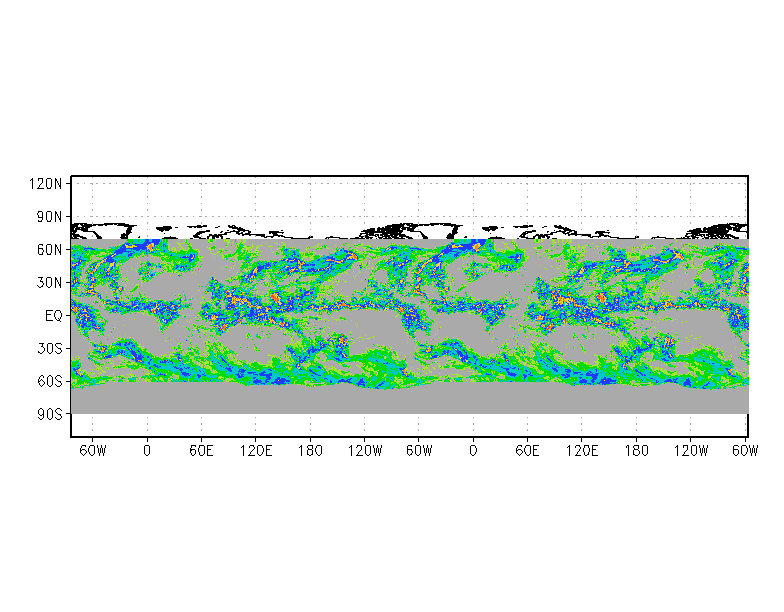
Task: Select the 90S latitude axis label
Action: coord(49,414)
